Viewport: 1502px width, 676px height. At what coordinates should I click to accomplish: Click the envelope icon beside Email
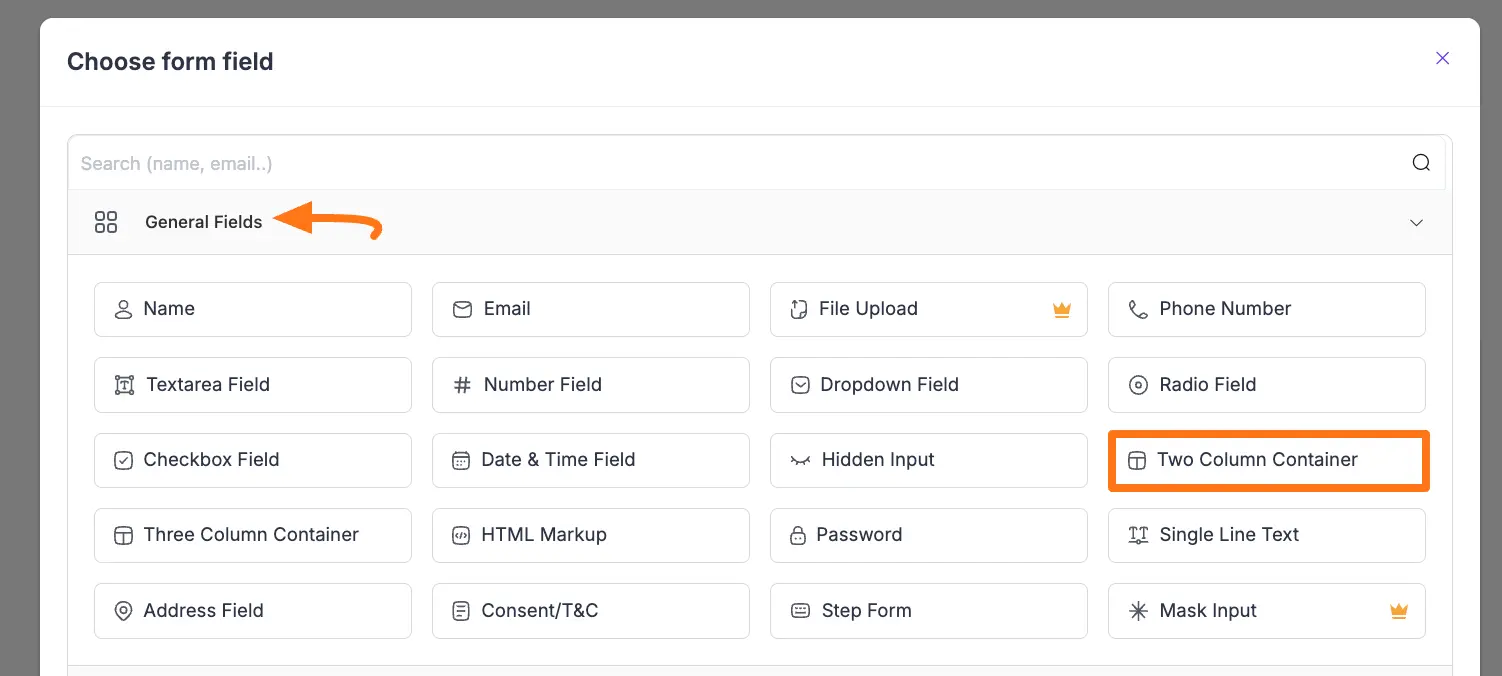[x=462, y=310]
